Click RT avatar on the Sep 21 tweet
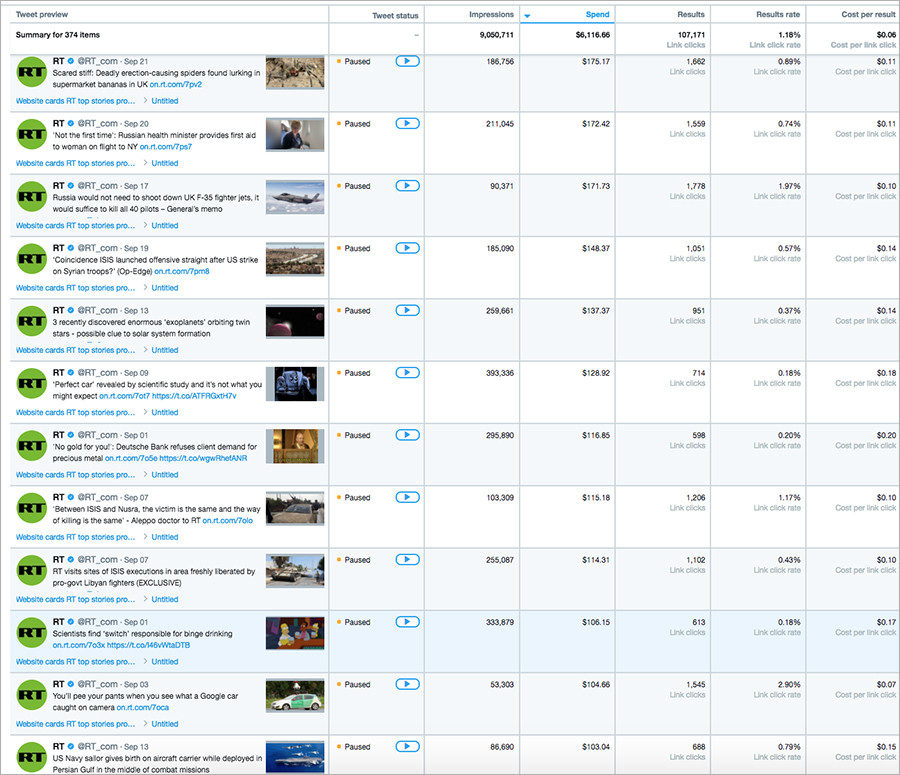 [x=32, y=72]
